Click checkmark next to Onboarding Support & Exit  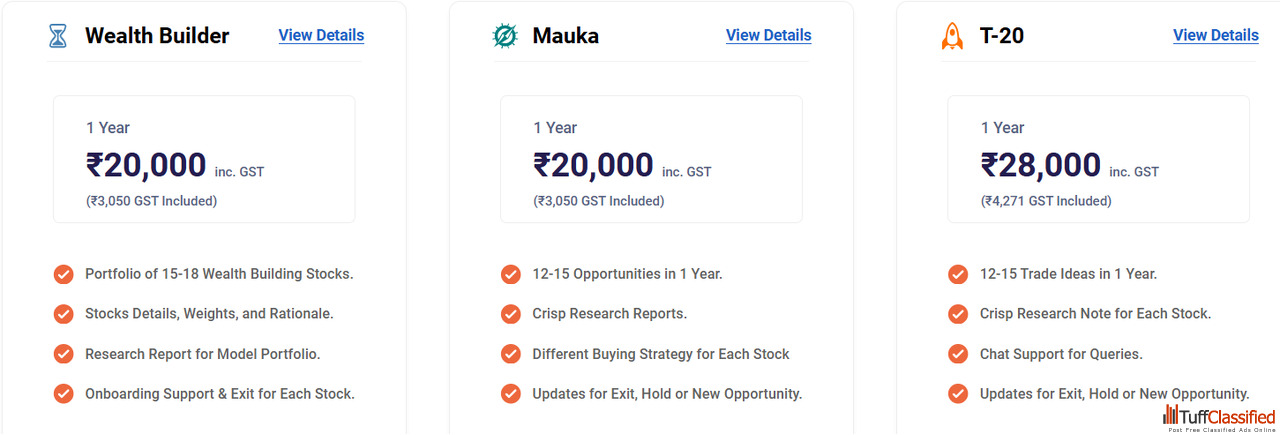tap(64, 394)
